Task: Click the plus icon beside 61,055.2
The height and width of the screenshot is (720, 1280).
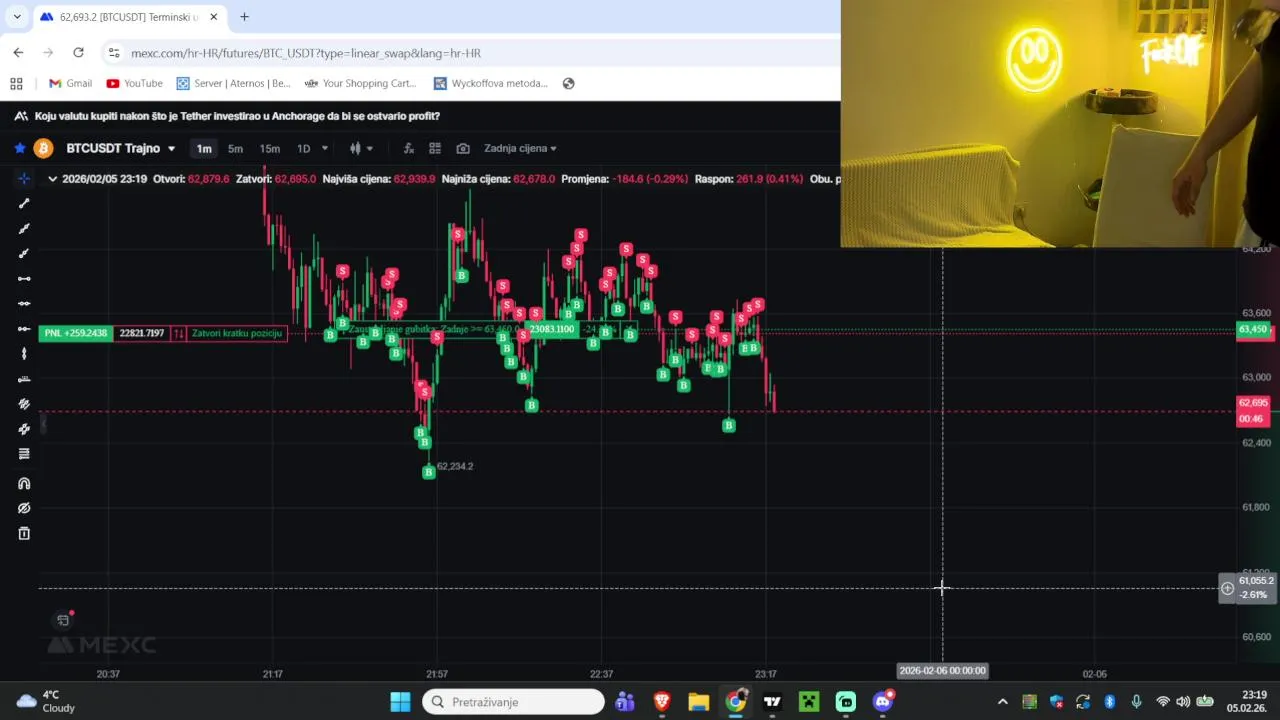Action: [1227, 588]
